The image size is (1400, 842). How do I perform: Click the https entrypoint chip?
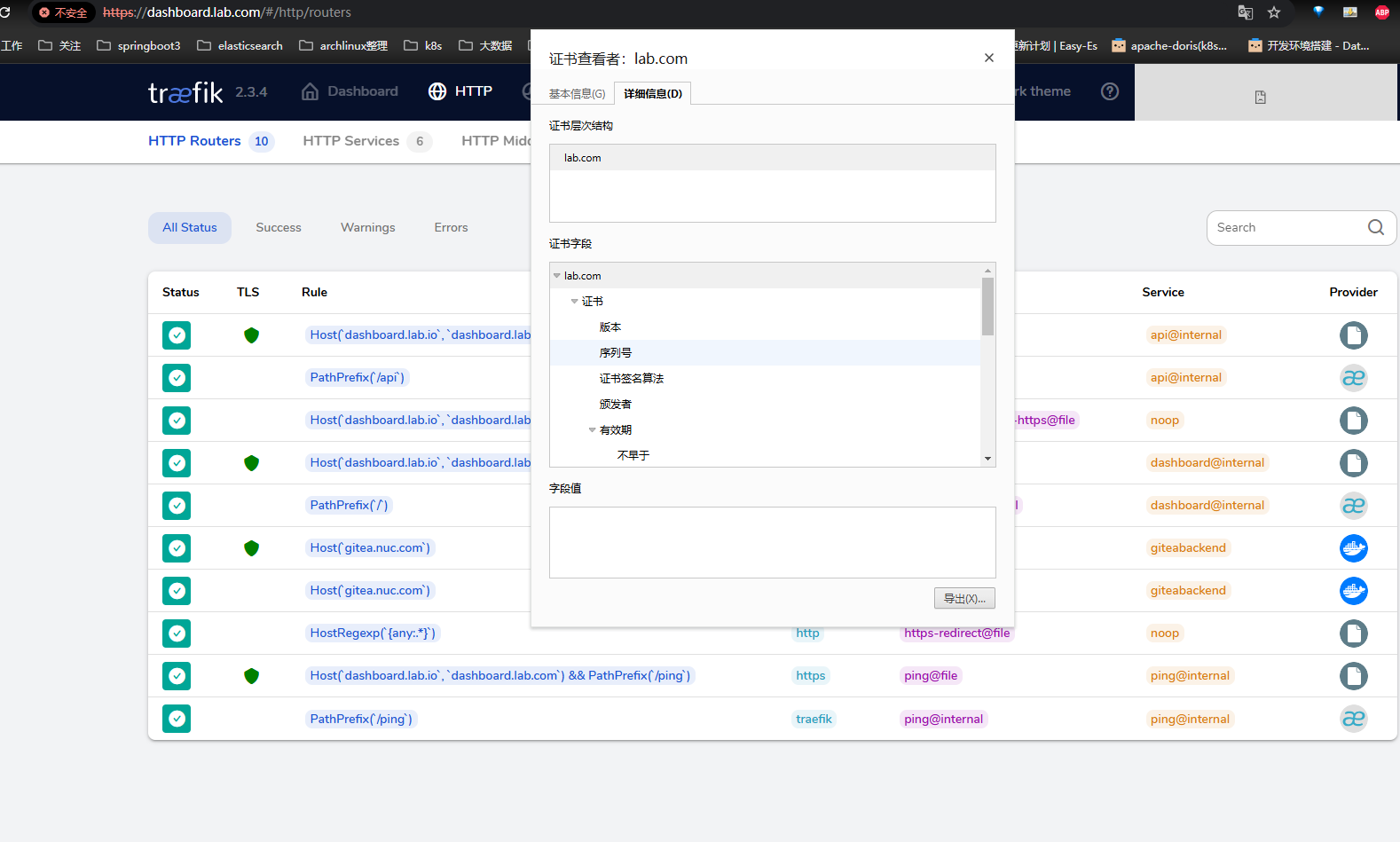[811, 676]
